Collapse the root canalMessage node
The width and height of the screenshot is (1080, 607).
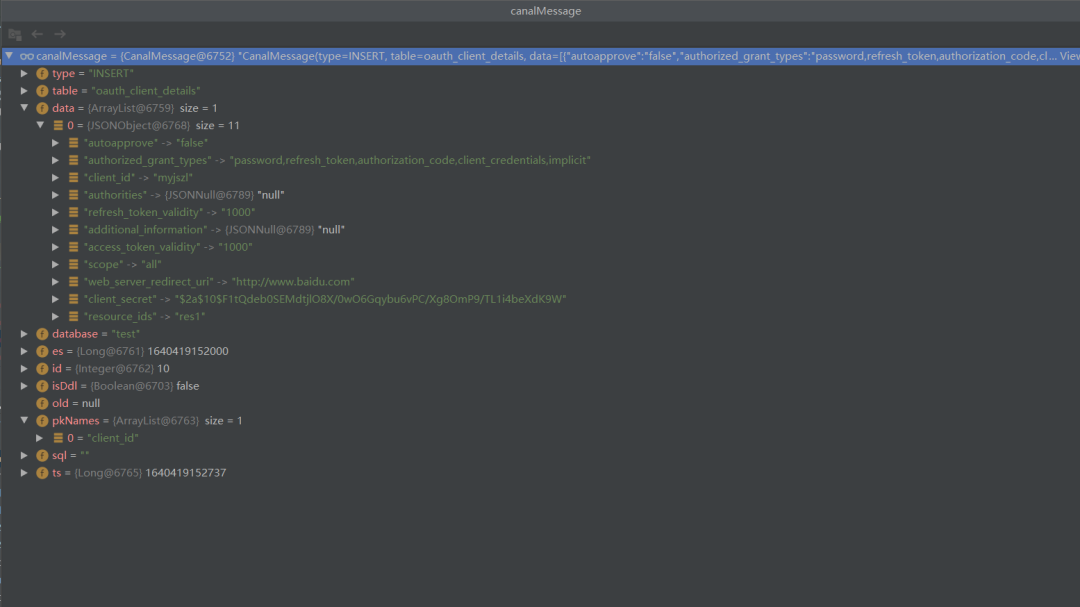(x=9, y=56)
